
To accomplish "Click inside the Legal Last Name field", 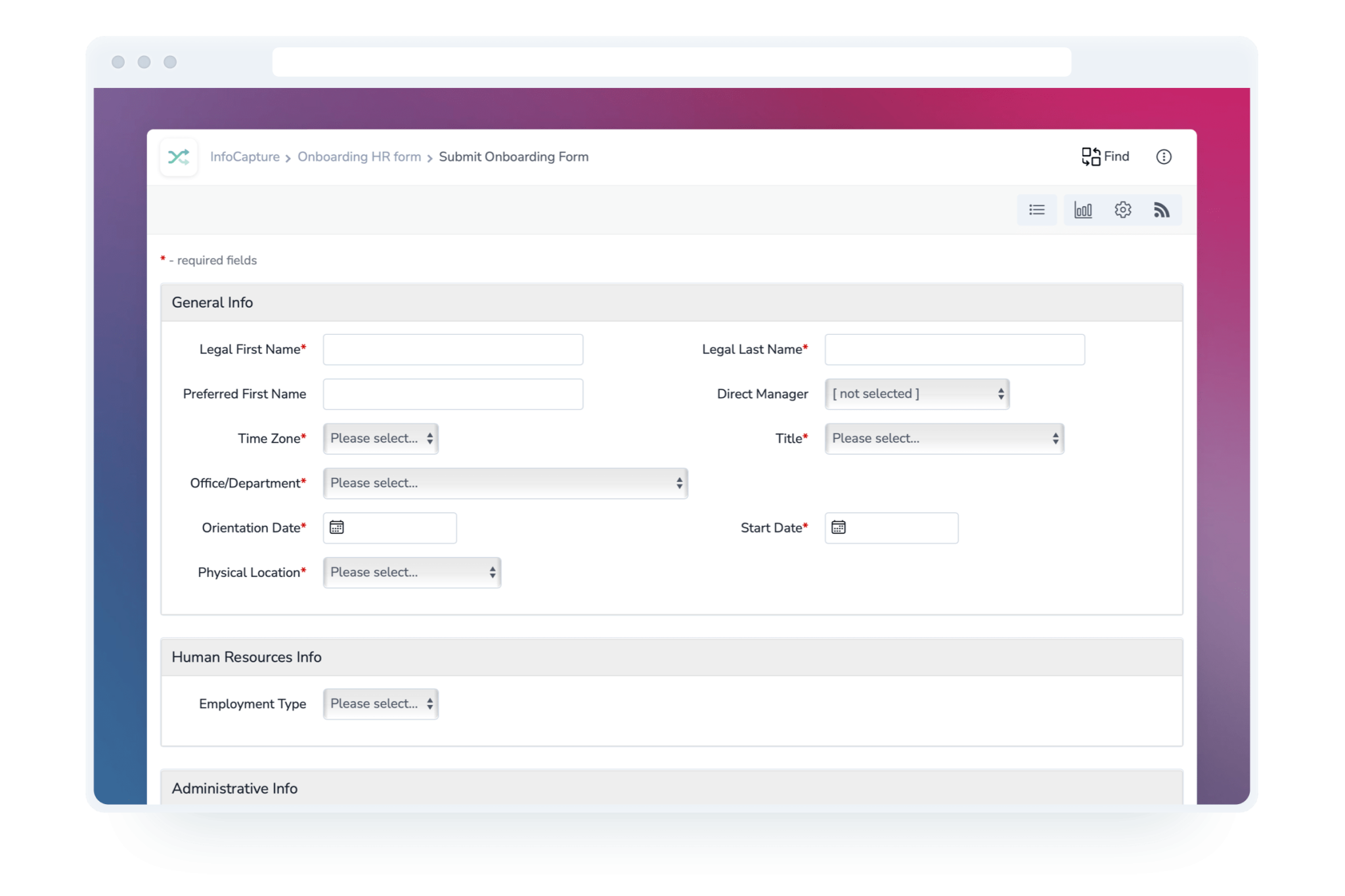I will tap(954, 349).
